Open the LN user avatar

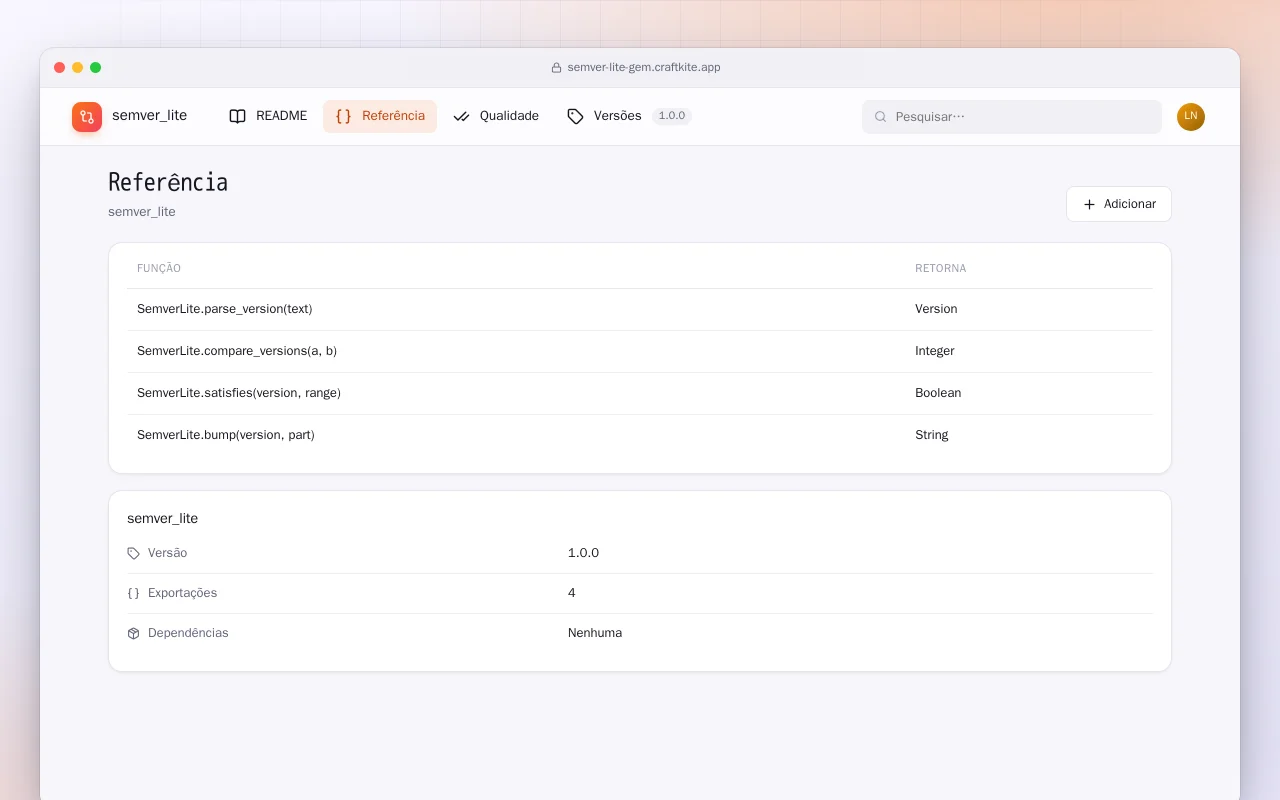tap(1191, 117)
